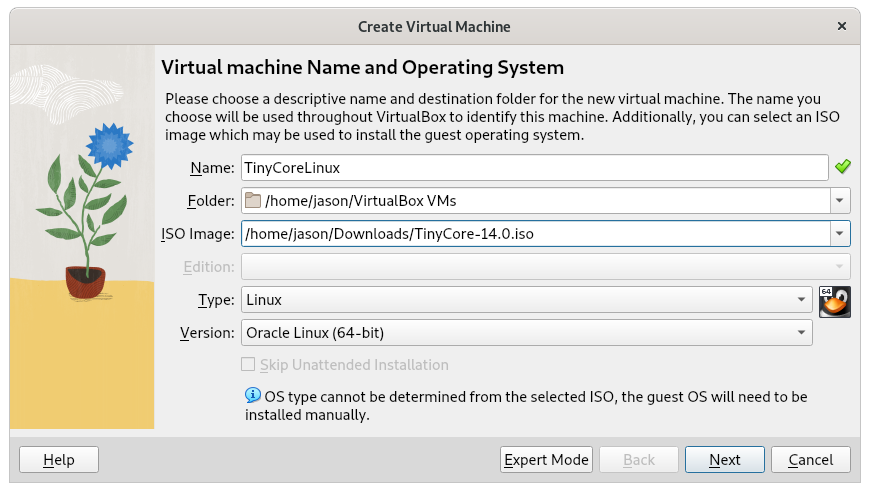Switch to Expert Mode
This screenshot has width=870, height=492.
click(x=546, y=460)
